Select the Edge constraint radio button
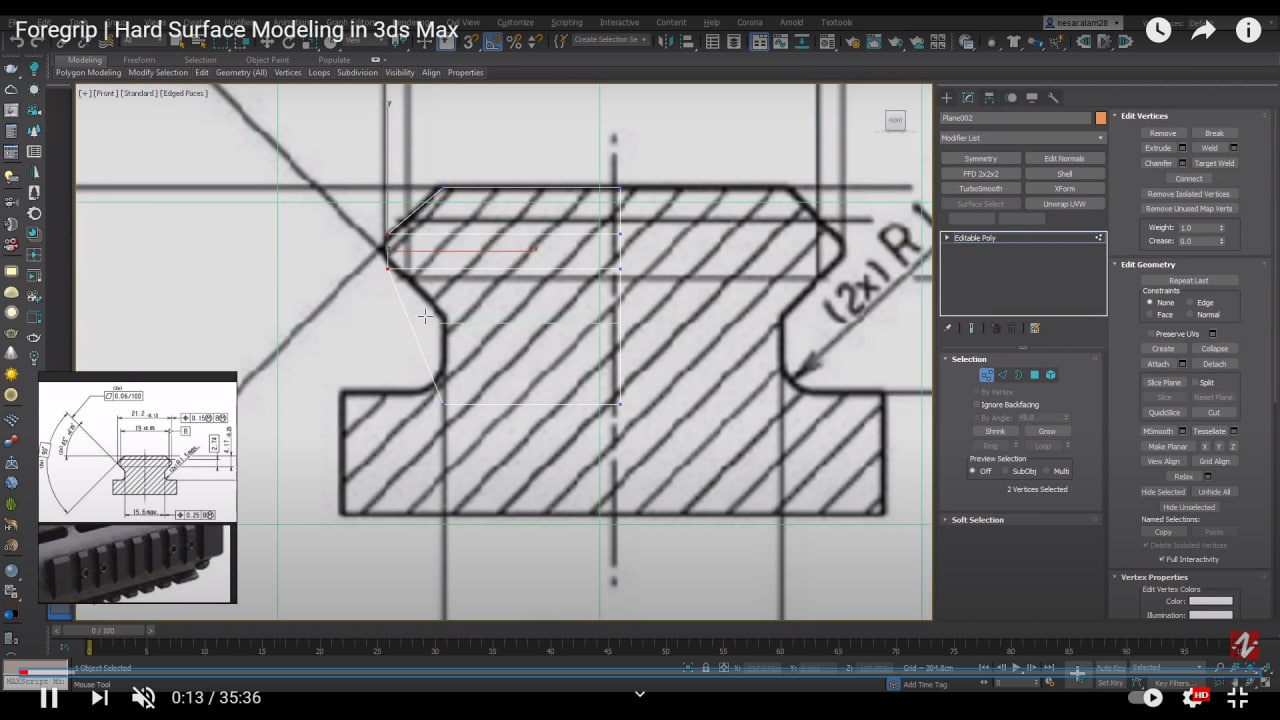1280x720 pixels. coord(1190,303)
